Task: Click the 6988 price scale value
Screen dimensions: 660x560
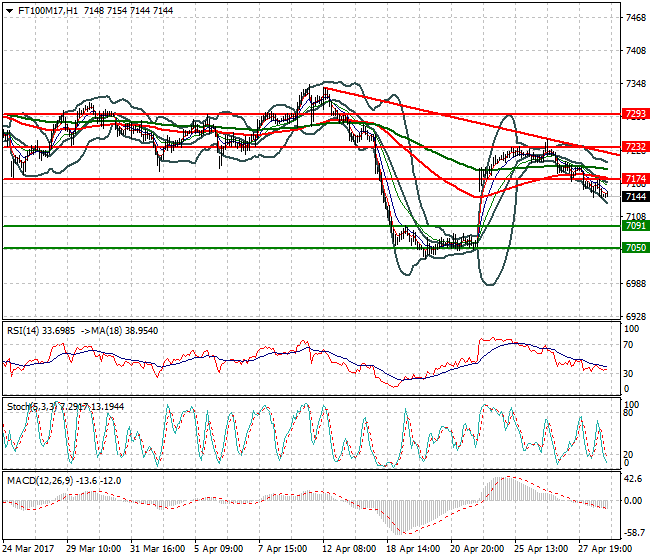Action: pos(636,284)
